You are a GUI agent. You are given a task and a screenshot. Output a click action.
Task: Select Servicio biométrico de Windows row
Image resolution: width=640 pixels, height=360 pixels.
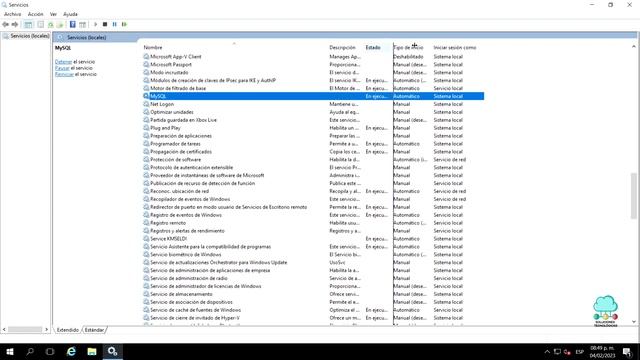186,255
